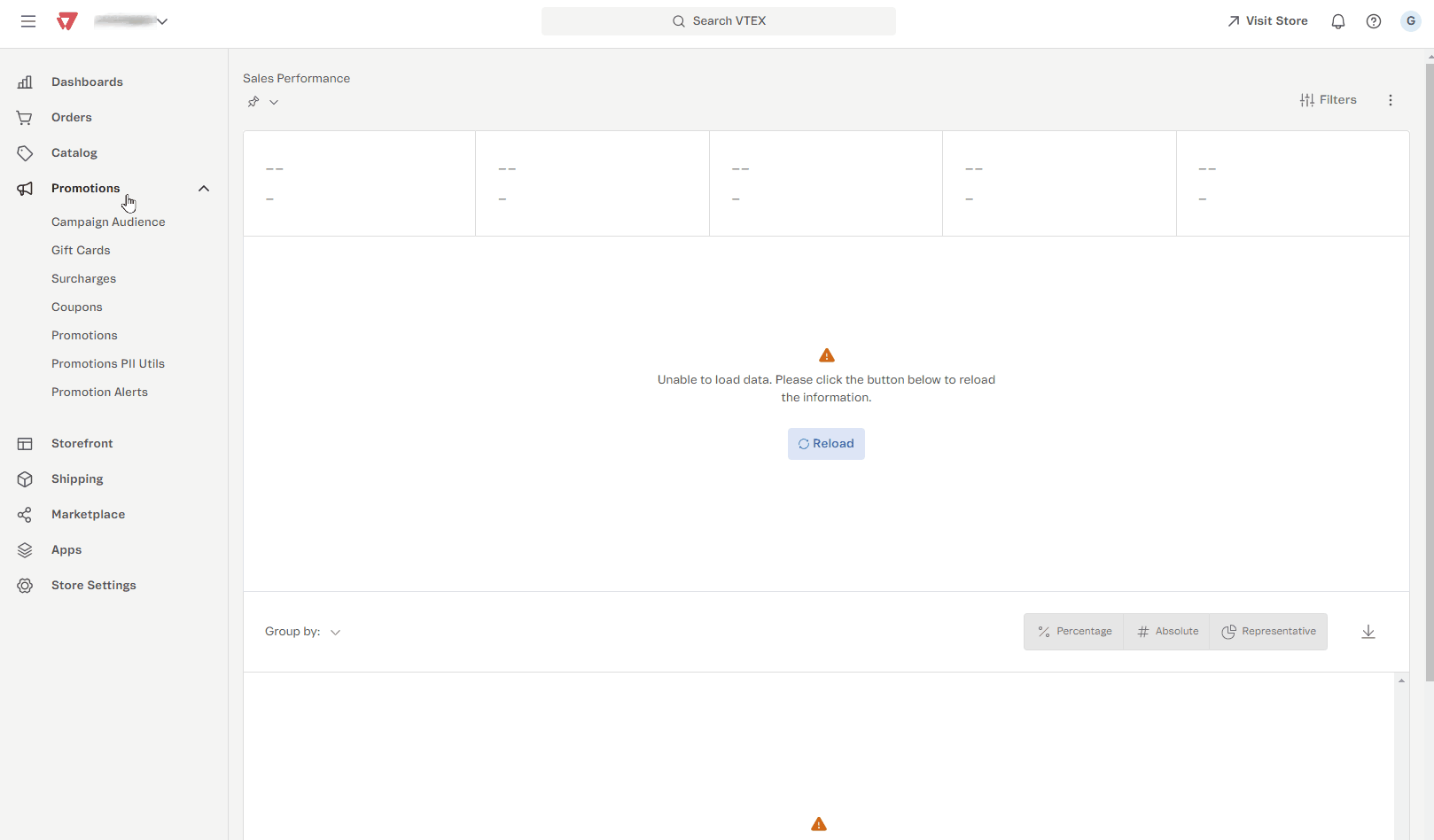Open the Visit Store link

[1267, 21]
